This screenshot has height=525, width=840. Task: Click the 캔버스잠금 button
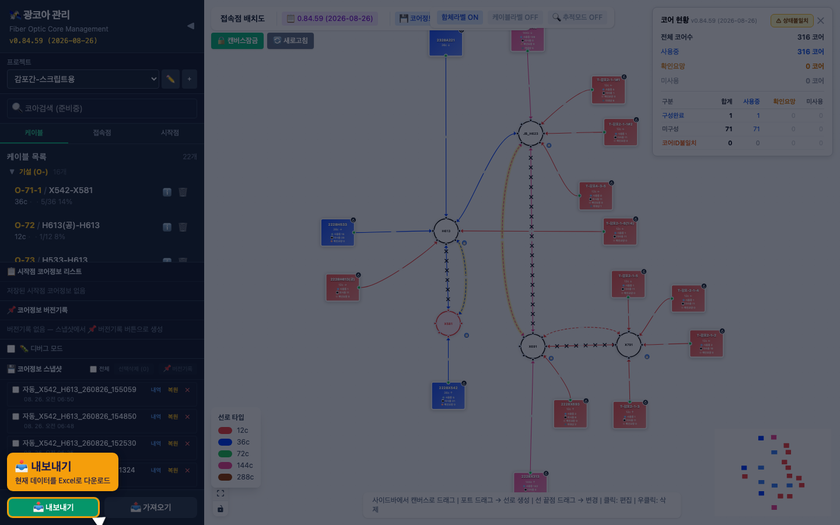(x=237, y=41)
